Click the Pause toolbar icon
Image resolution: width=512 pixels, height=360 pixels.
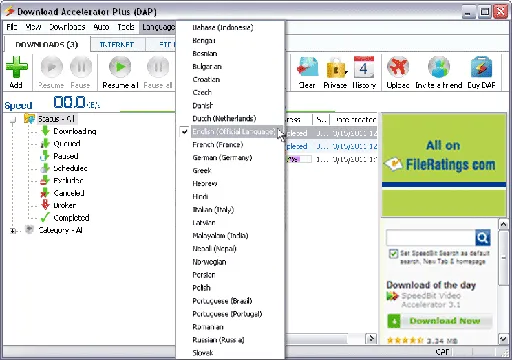point(81,67)
